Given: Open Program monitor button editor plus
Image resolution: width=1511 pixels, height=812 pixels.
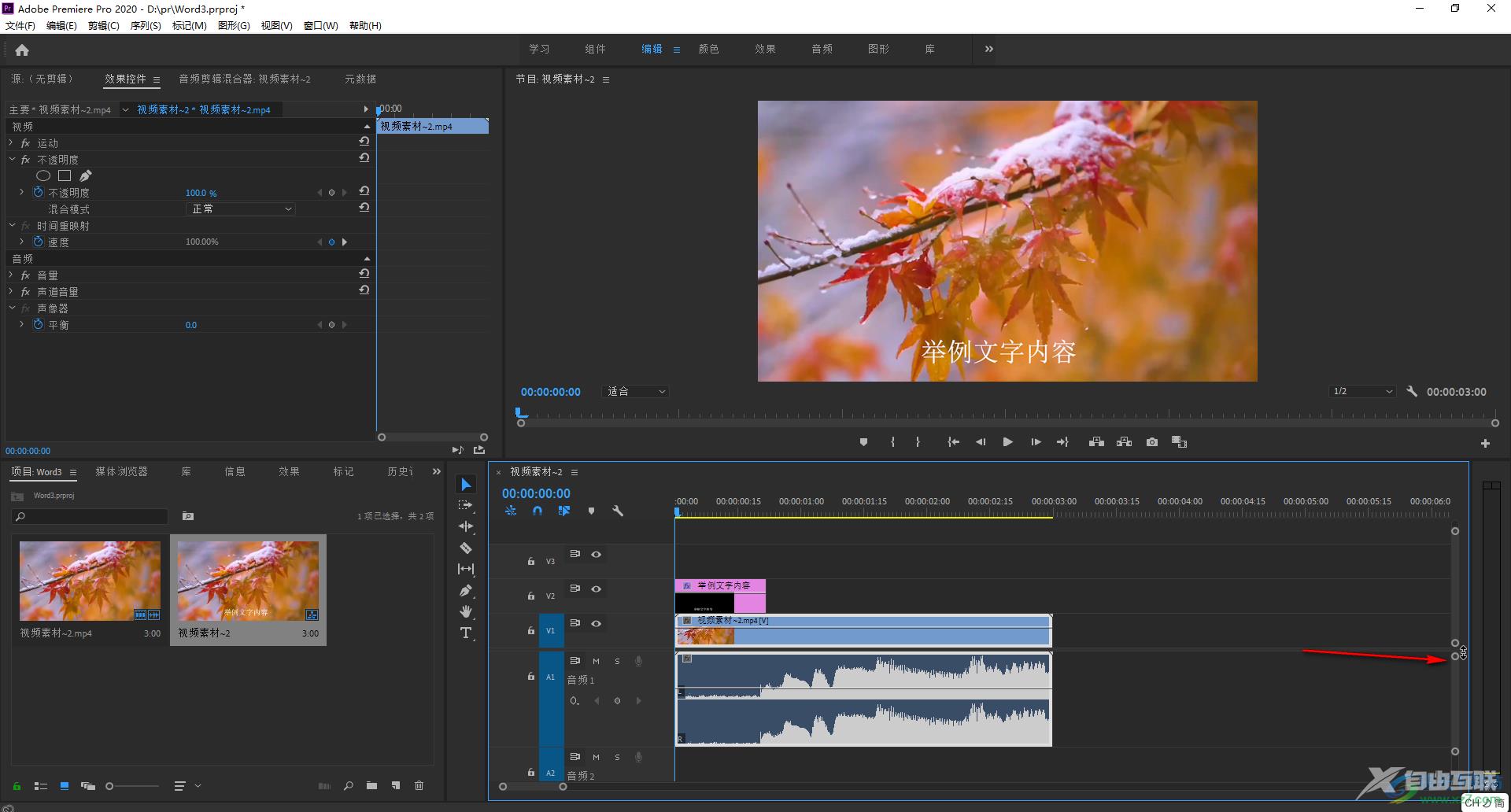Looking at the screenshot, I should [1485, 444].
